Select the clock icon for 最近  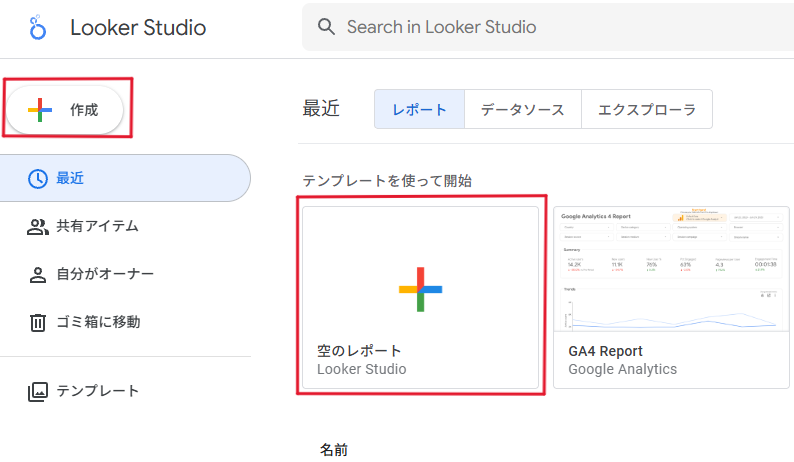pos(37,179)
